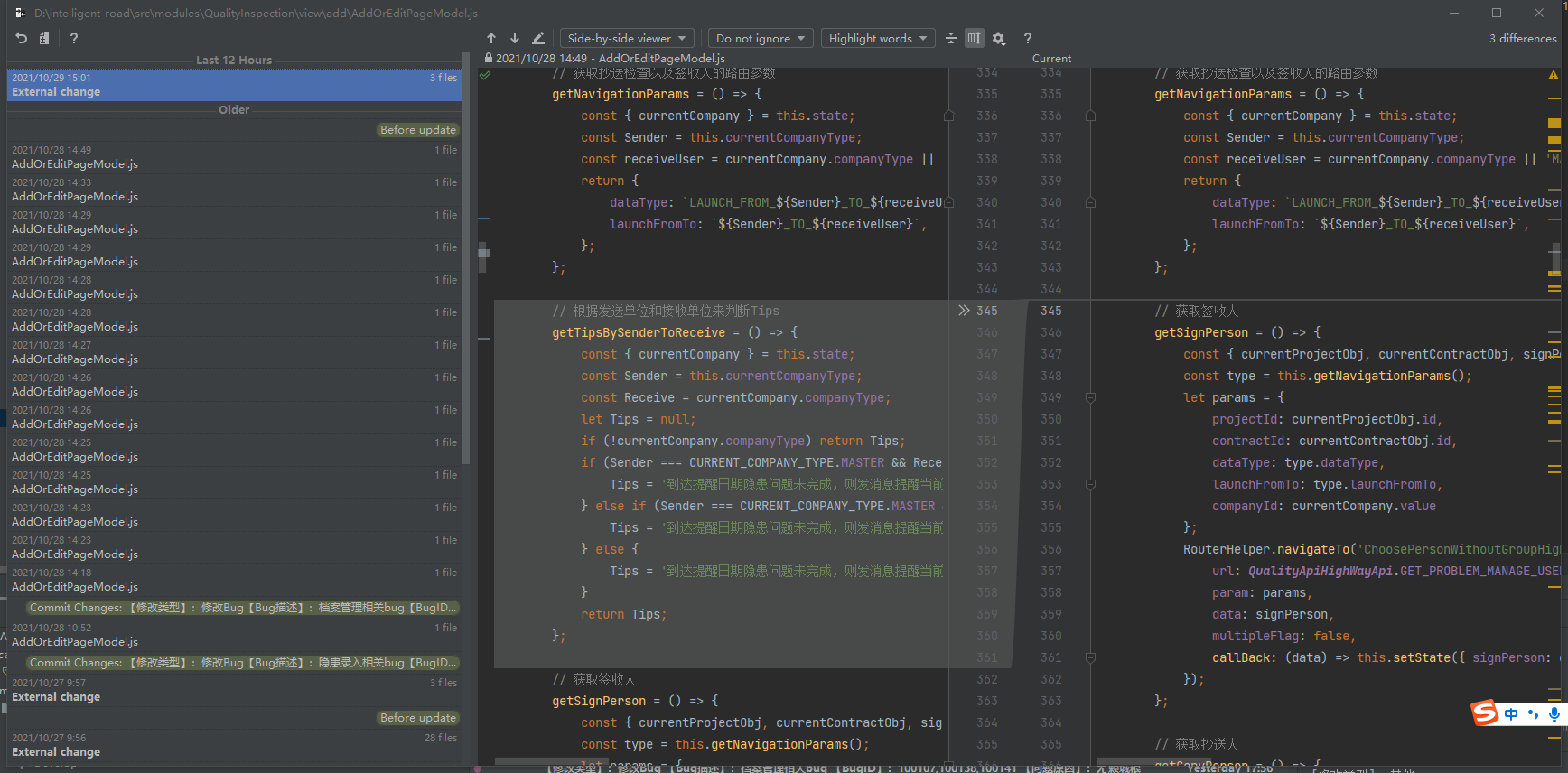Open Highlight words dropdown
Image resolution: width=1568 pixels, height=773 pixels.
pos(878,38)
